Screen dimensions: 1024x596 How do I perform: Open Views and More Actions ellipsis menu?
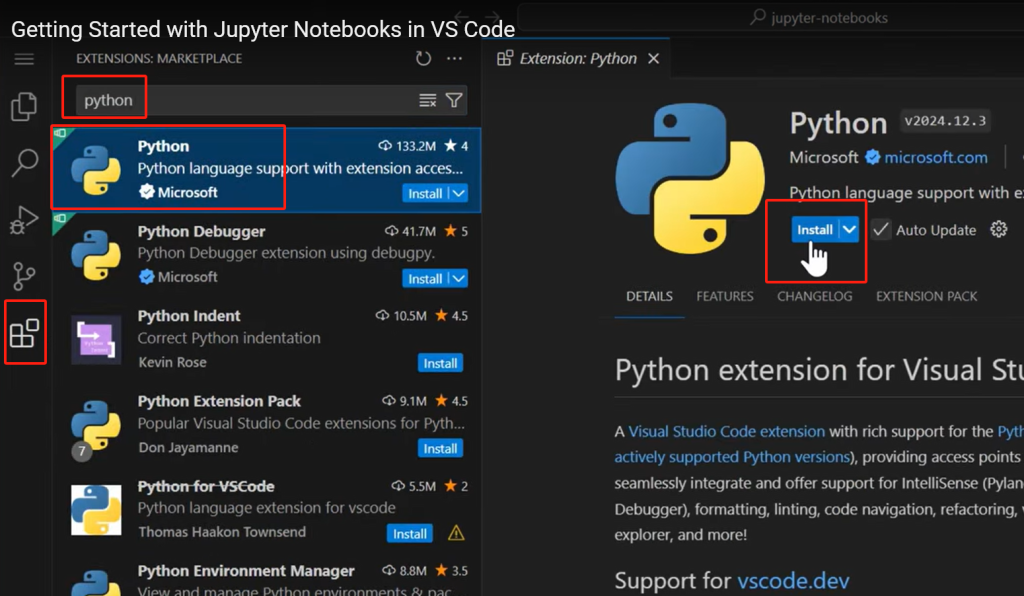click(455, 59)
